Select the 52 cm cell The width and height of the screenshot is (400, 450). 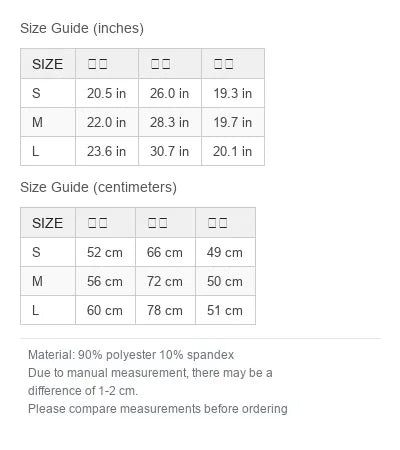pyautogui.click(x=105, y=252)
